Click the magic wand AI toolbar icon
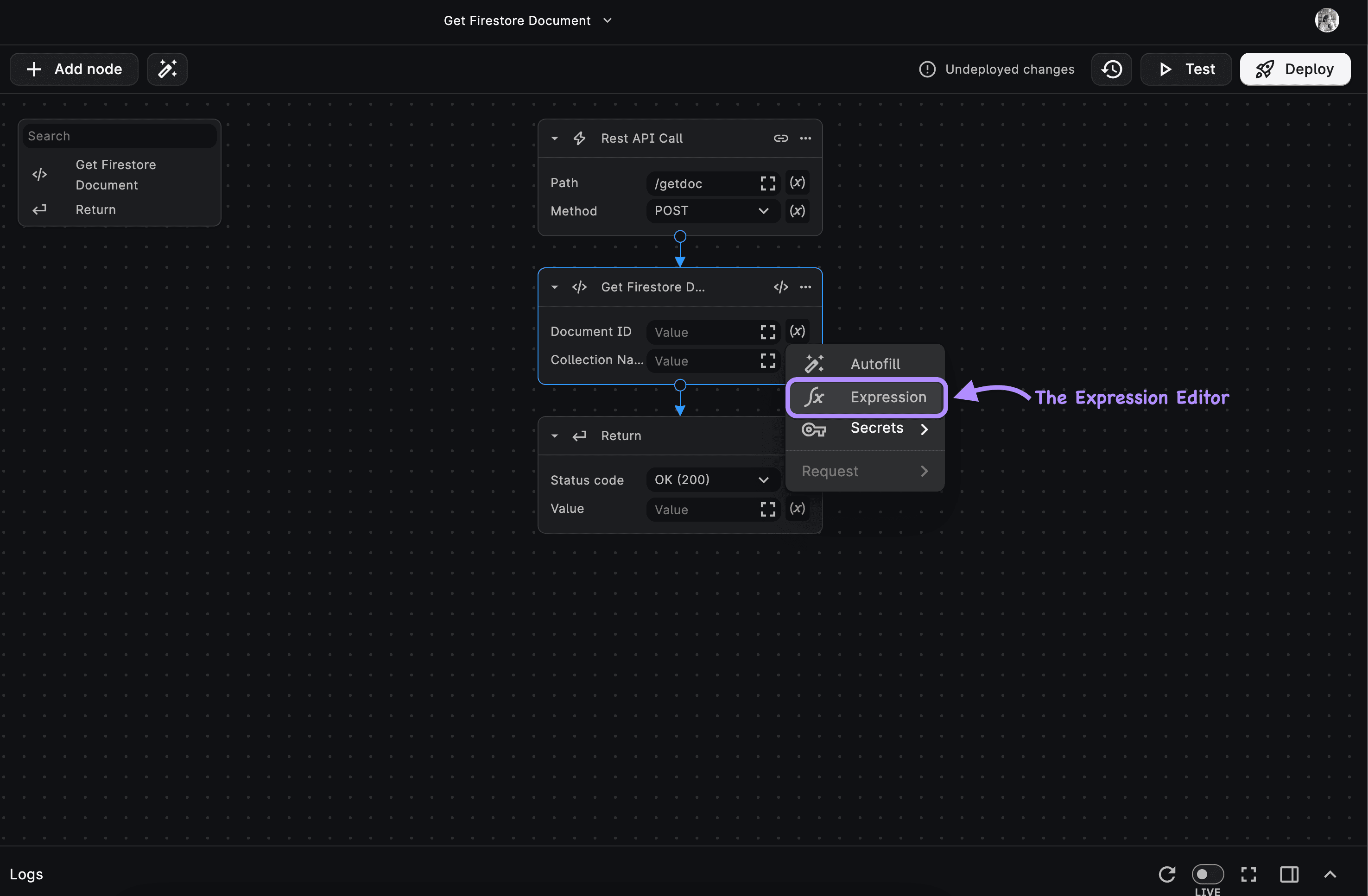This screenshot has height=896, width=1368. coord(167,69)
